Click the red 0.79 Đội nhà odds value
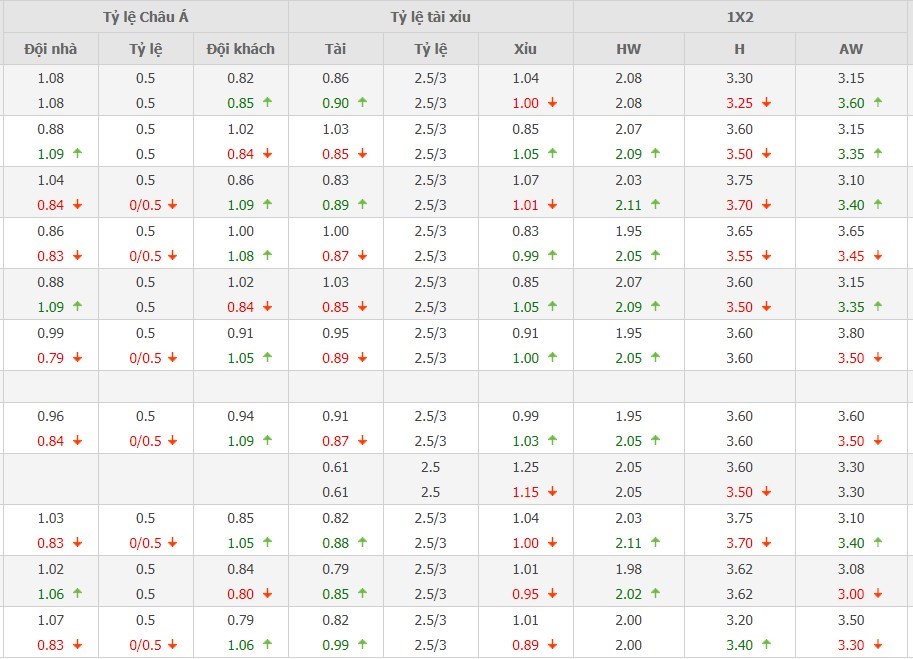Screen dimensions: 913x659 click(x=50, y=358)
